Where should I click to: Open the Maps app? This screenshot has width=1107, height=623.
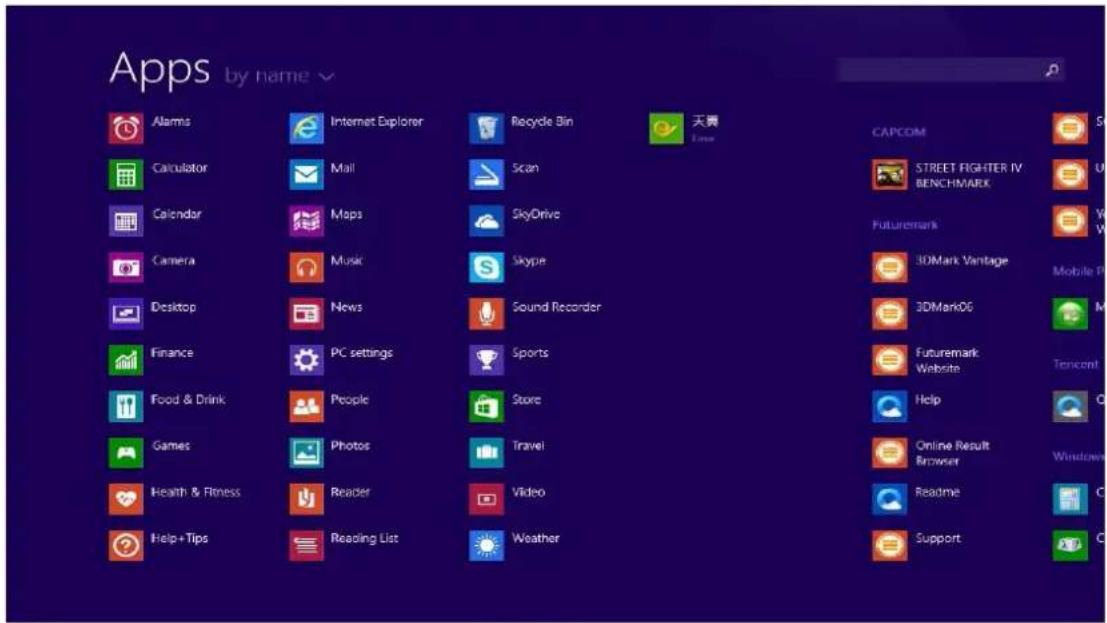pyautogui.click(x=306, y=222)
